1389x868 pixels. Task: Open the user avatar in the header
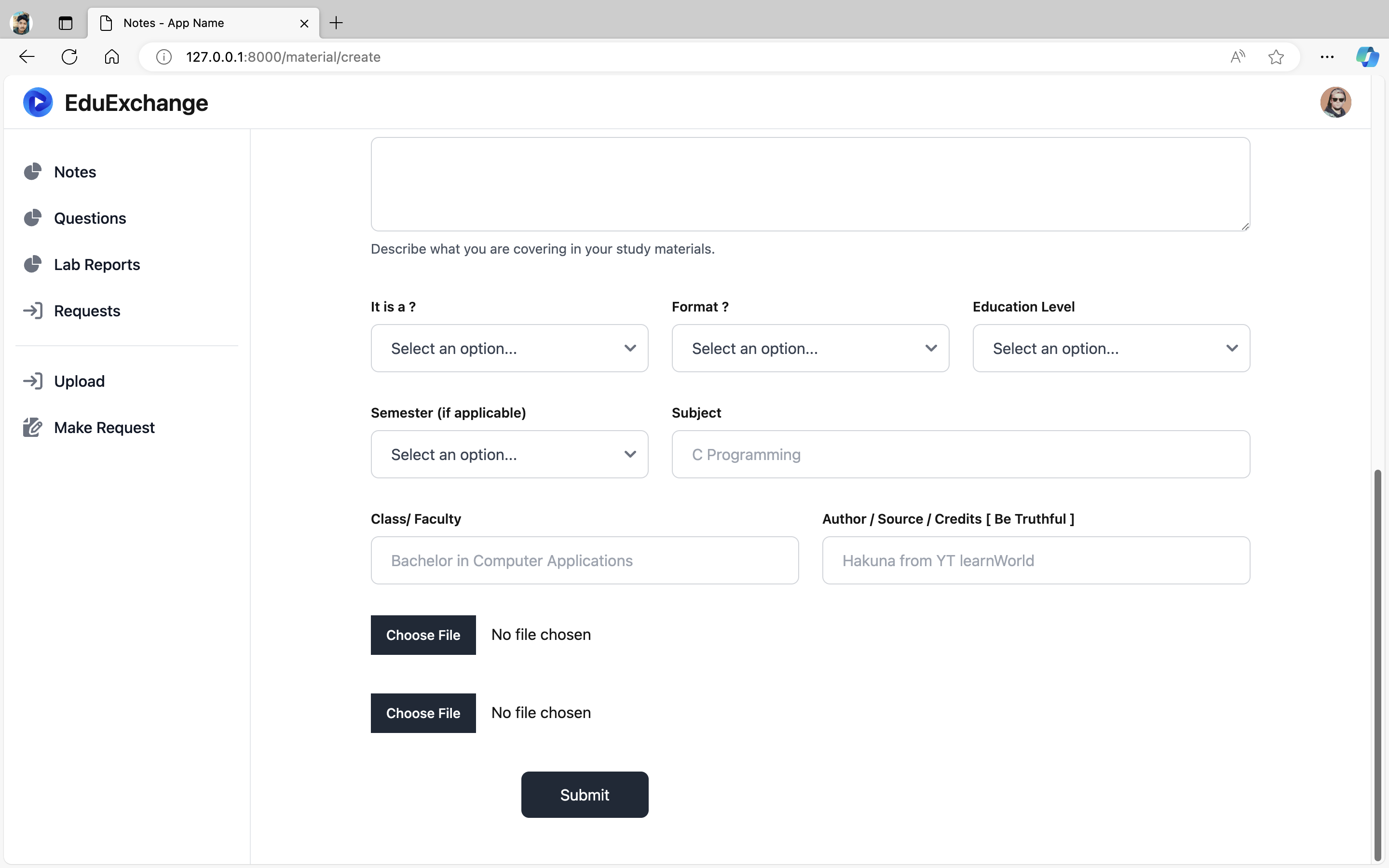pyautogui.click(x=1335, y=103)
